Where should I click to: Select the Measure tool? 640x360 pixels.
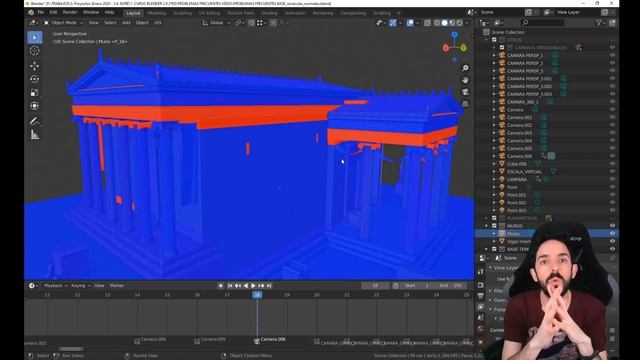click(35, 135)
